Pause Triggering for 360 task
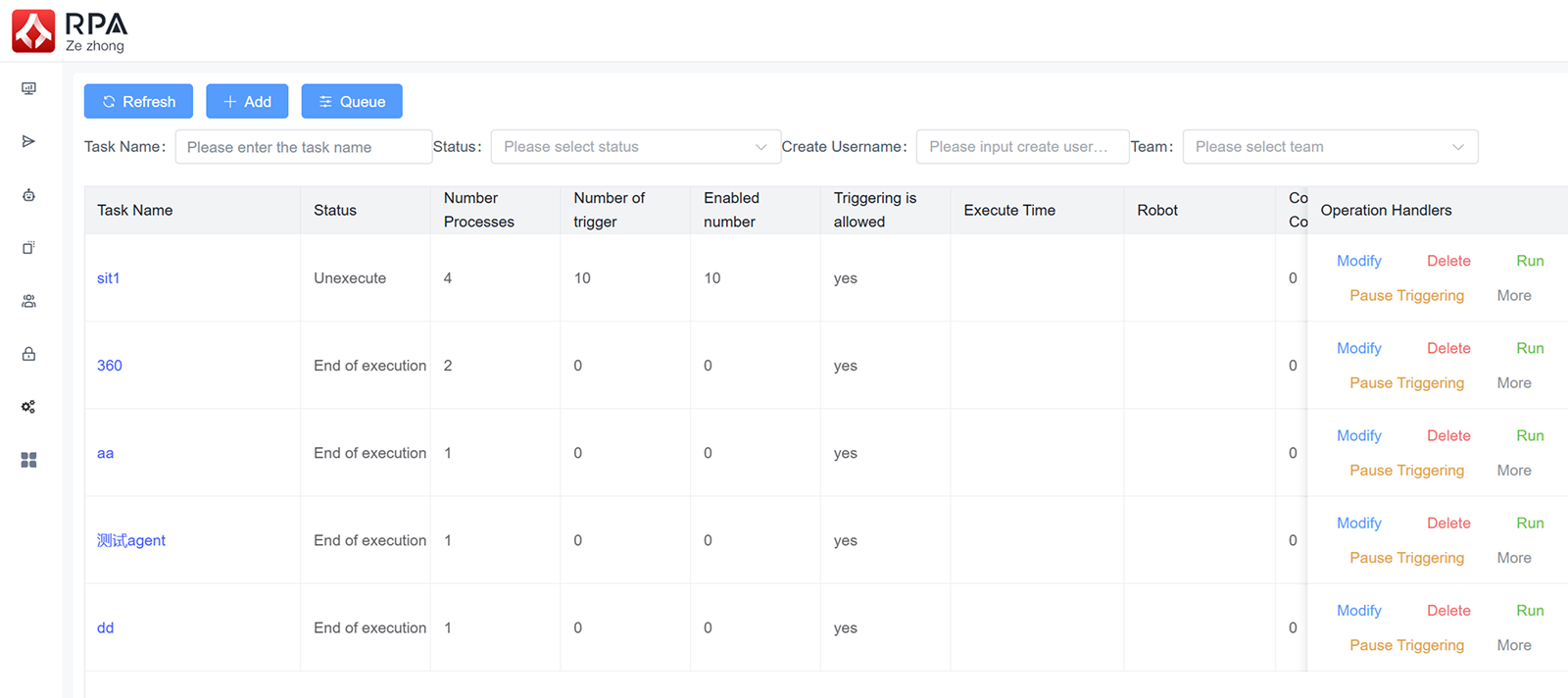 (x=1406, y=383)
